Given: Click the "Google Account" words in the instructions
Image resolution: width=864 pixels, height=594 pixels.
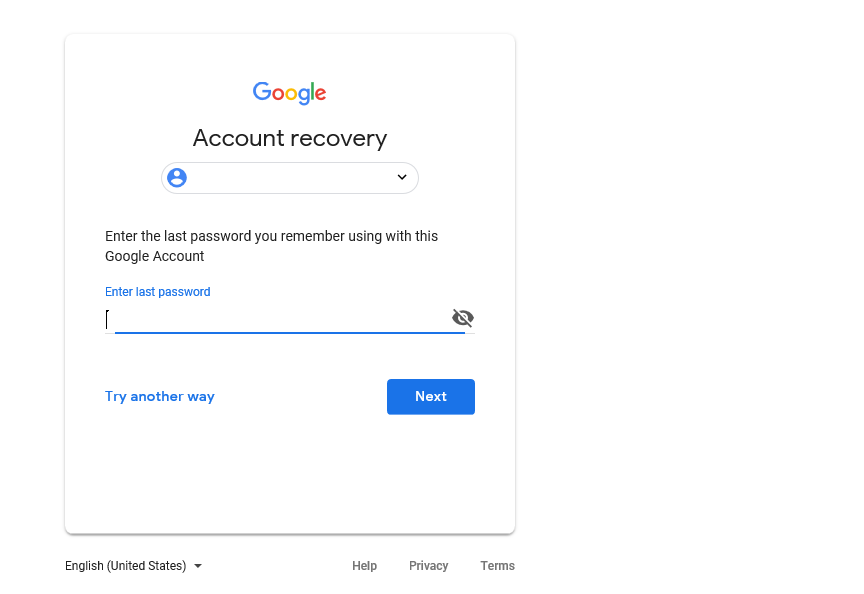Looking at the screenshot, I should tap(155, 256).
